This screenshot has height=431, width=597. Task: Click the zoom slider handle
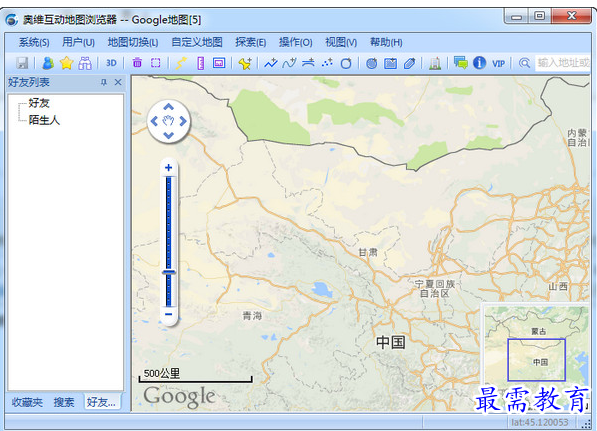169,272
